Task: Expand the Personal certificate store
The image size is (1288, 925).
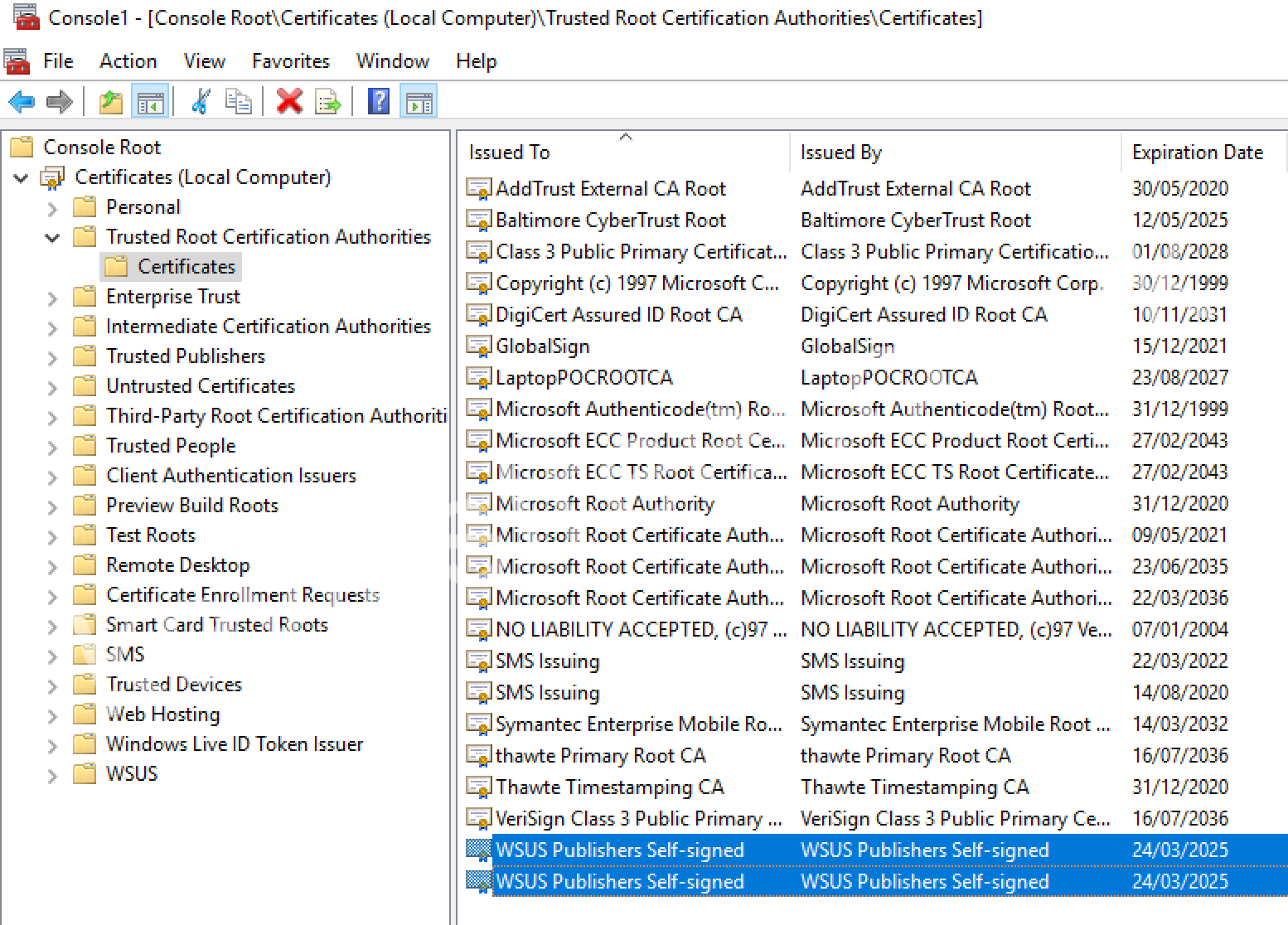Action: point(52,208)
